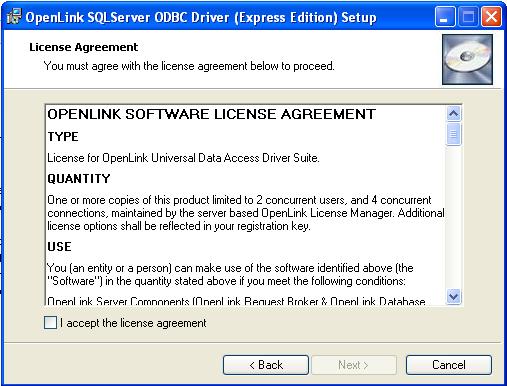Click the scroll down arrow in the license text
The height and width of the screenshot is (386, 507).
point(453,296)
